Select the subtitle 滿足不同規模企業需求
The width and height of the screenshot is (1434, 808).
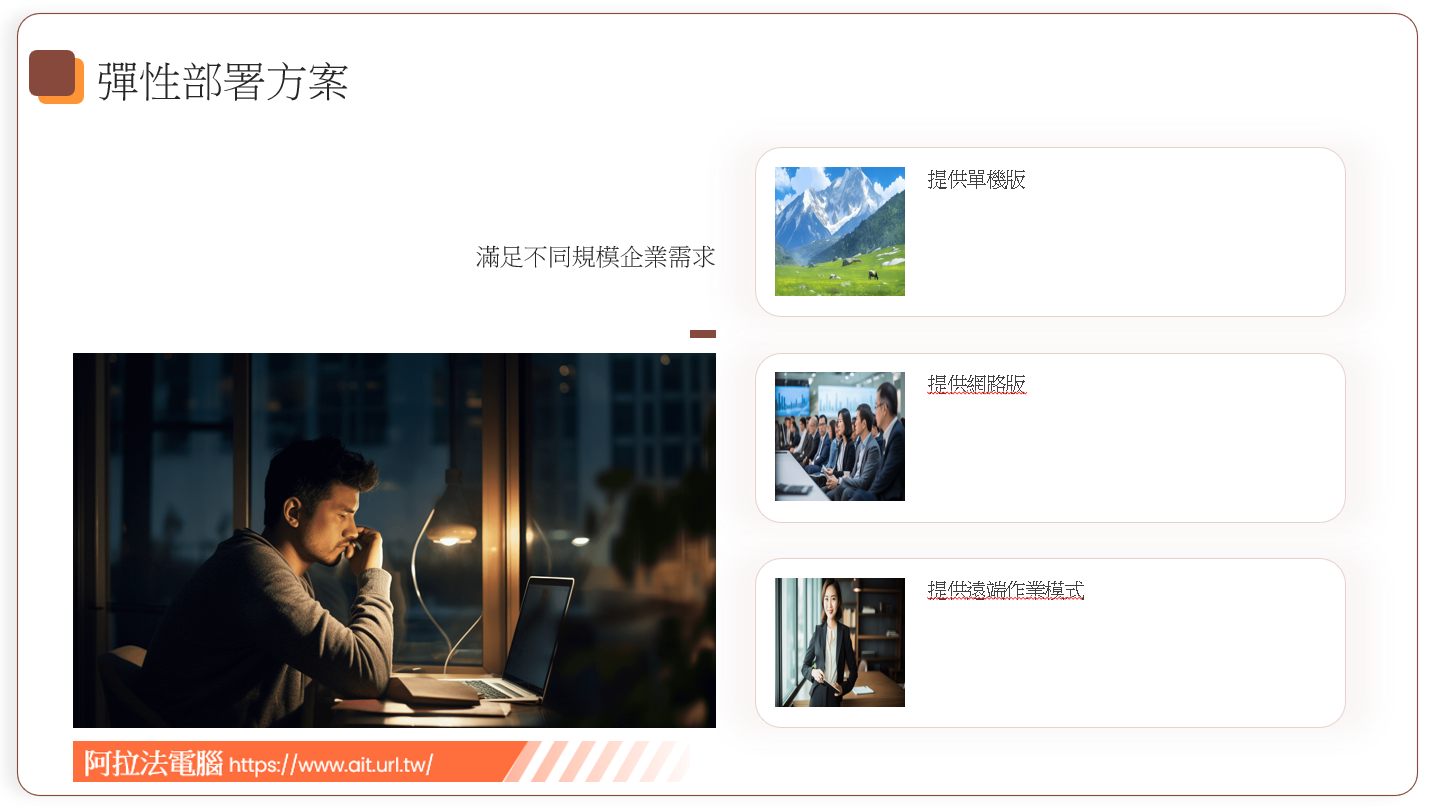click(x=596, y=257)
